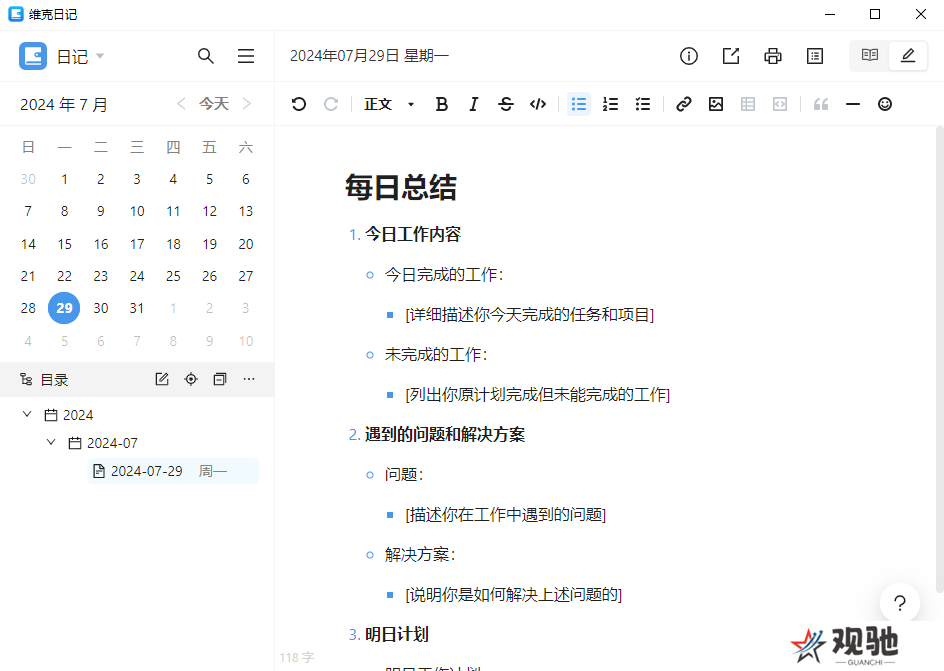Redo the last edit

pos(331,104)
